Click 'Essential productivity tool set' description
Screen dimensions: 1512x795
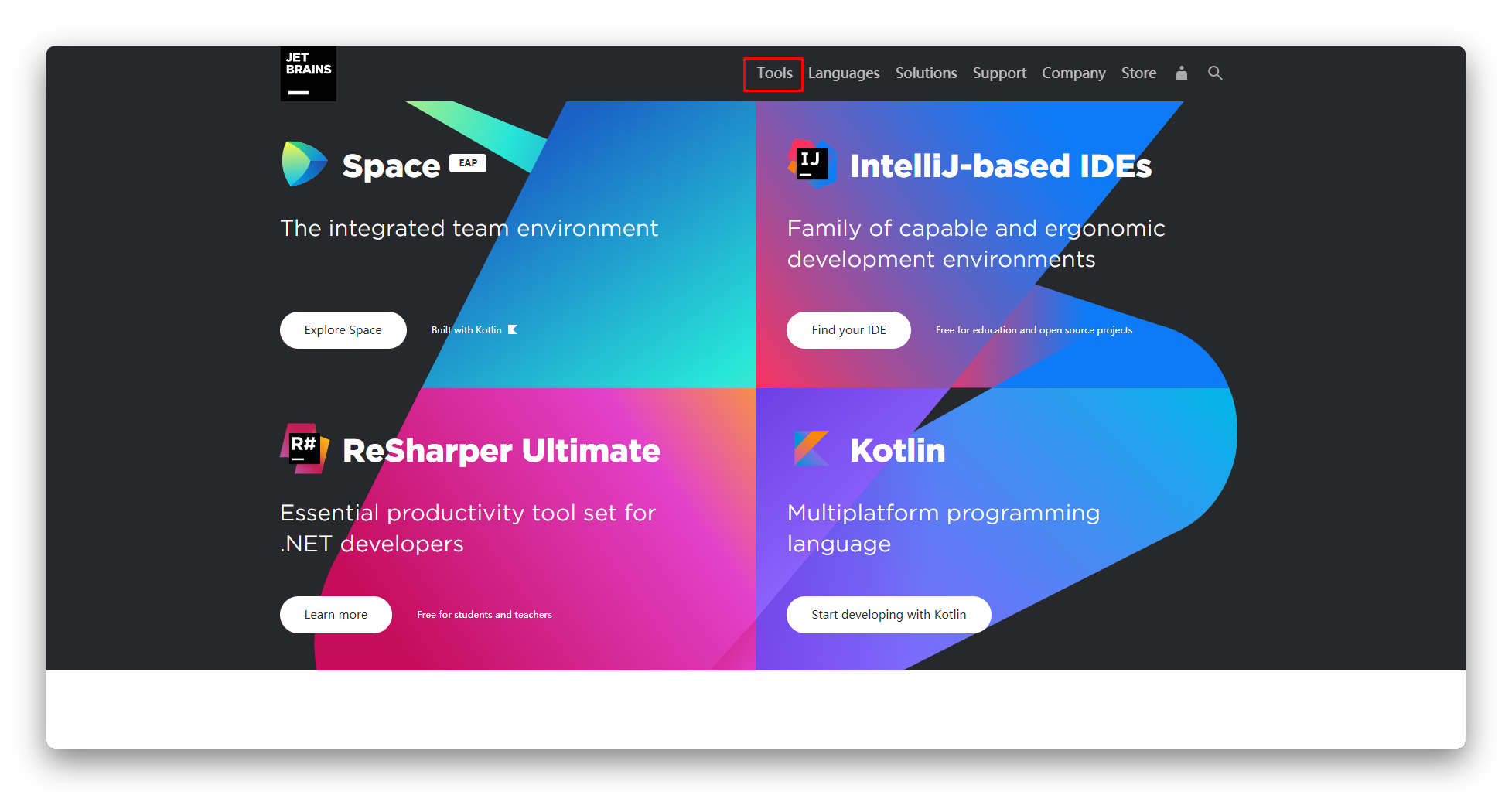tap(468, 528)
